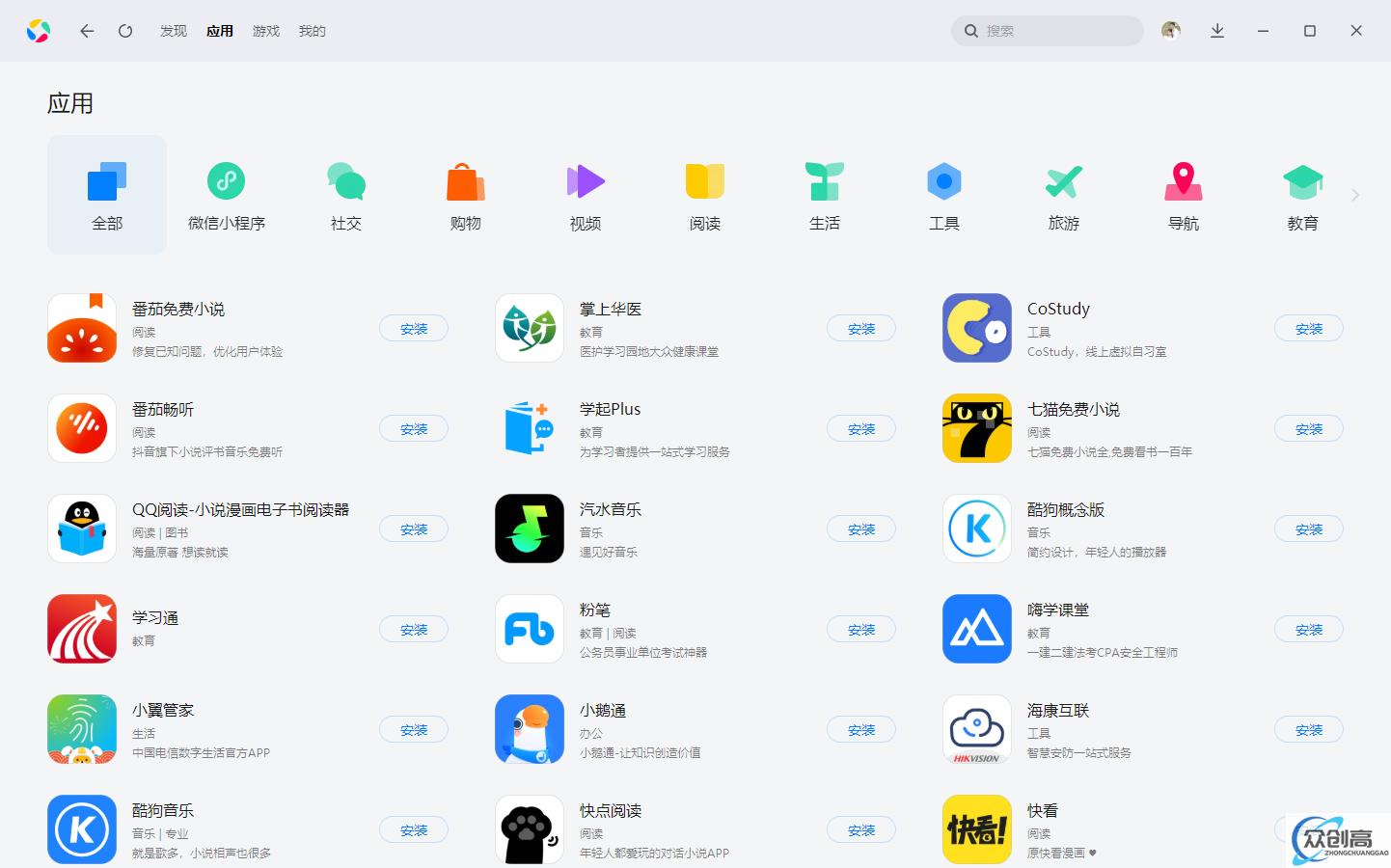This screenshot has height=868, width=1391.
Task: Install 酷狗音乐
Action: [414, 830]
